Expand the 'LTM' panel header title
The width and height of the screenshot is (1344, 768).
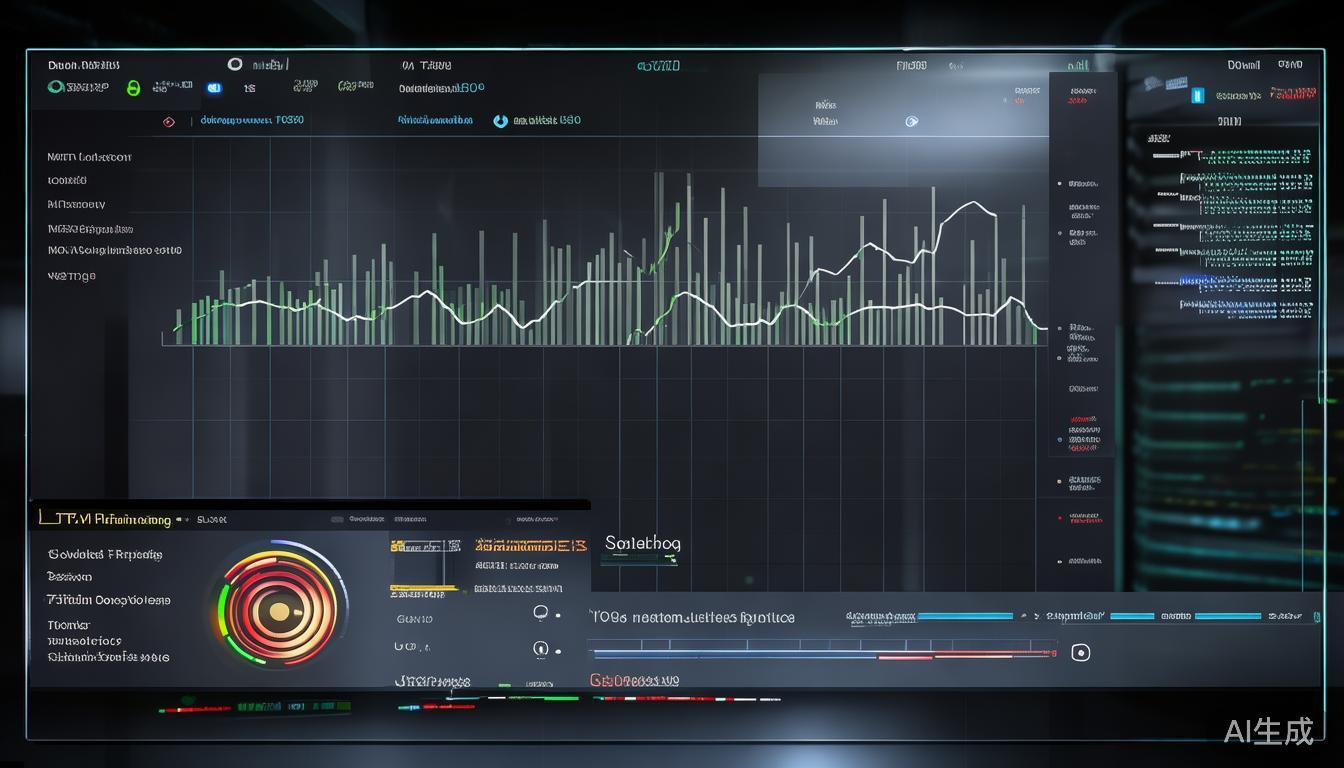tap(104, 518)
